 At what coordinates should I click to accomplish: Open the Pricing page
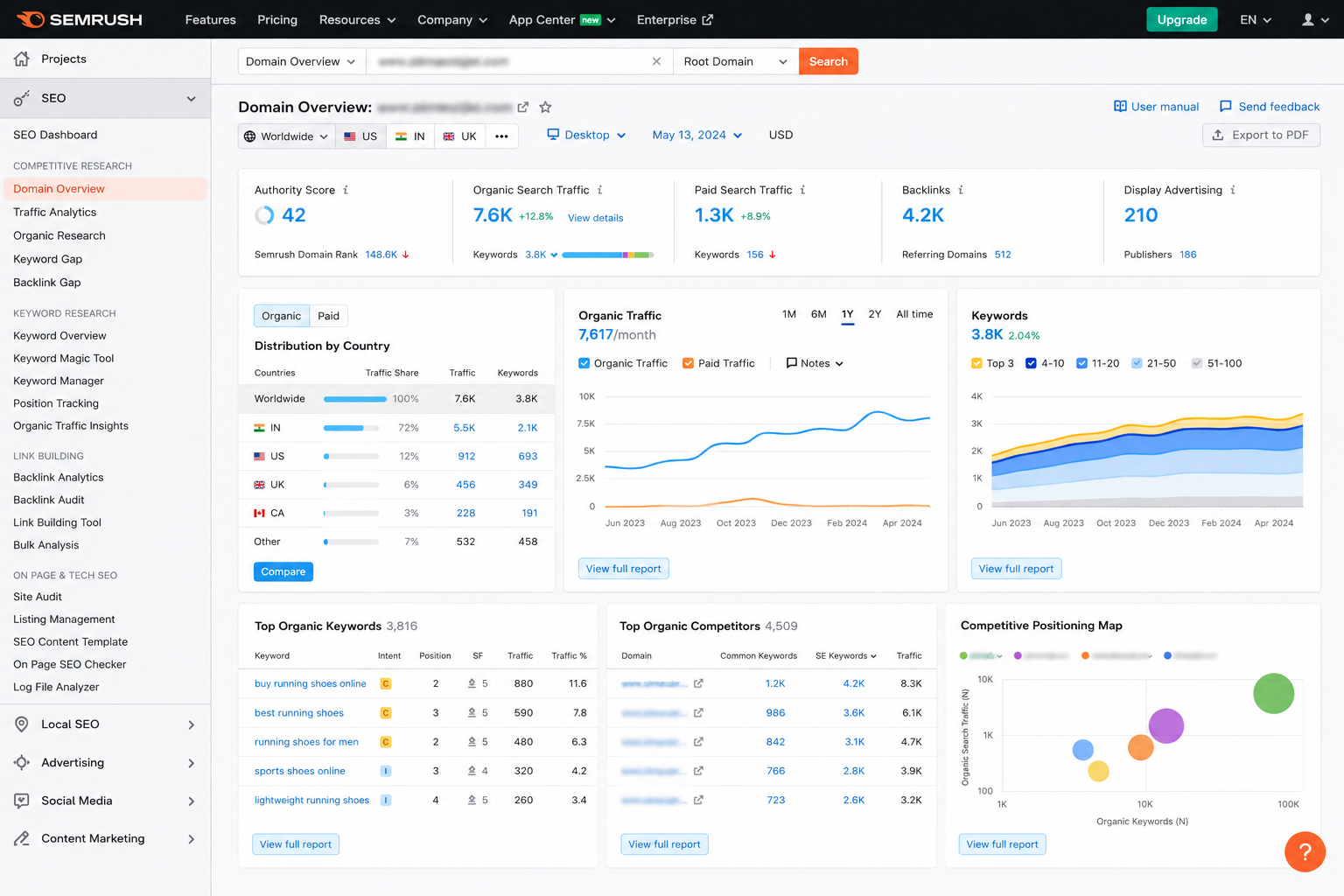(277, 19)
